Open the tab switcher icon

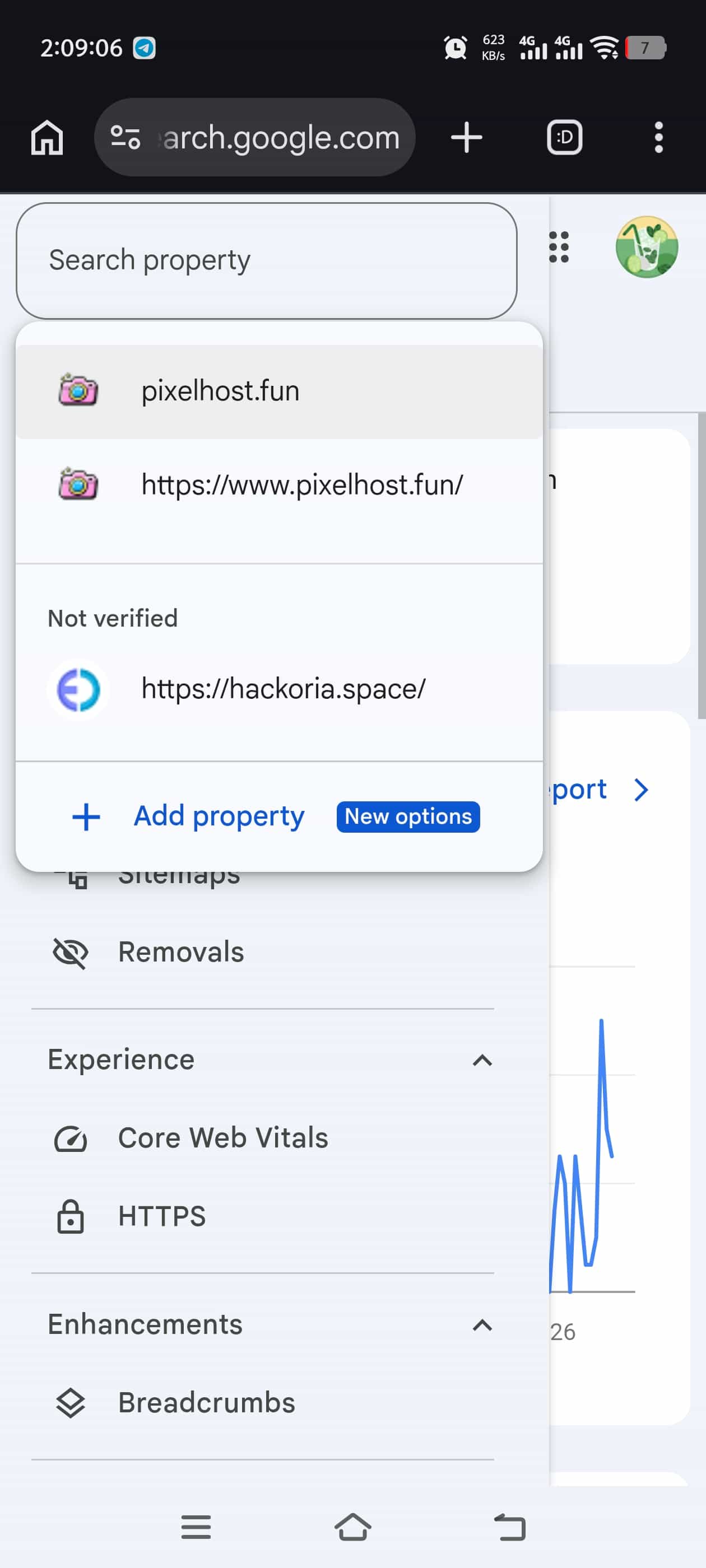point(565,138)
